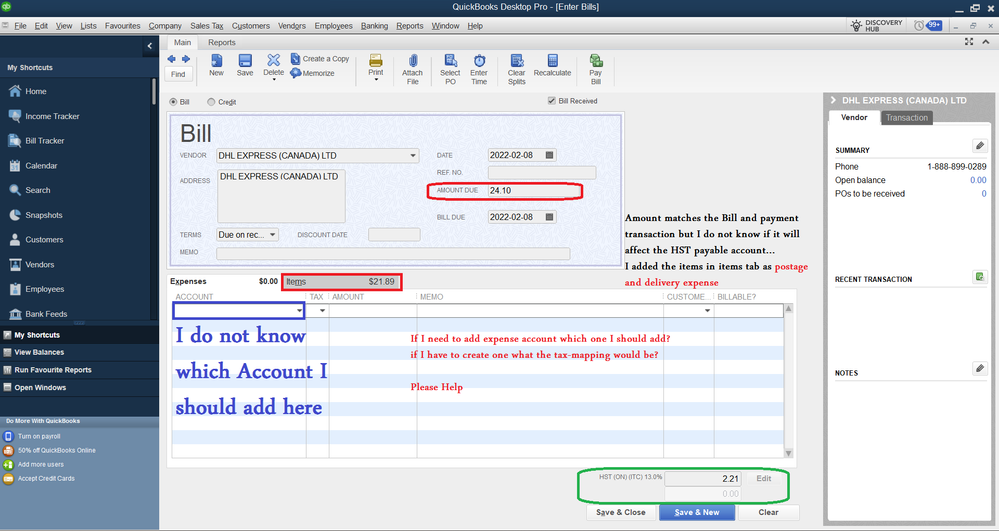Edit vendor summary with pencil icon

pos(980,146)
